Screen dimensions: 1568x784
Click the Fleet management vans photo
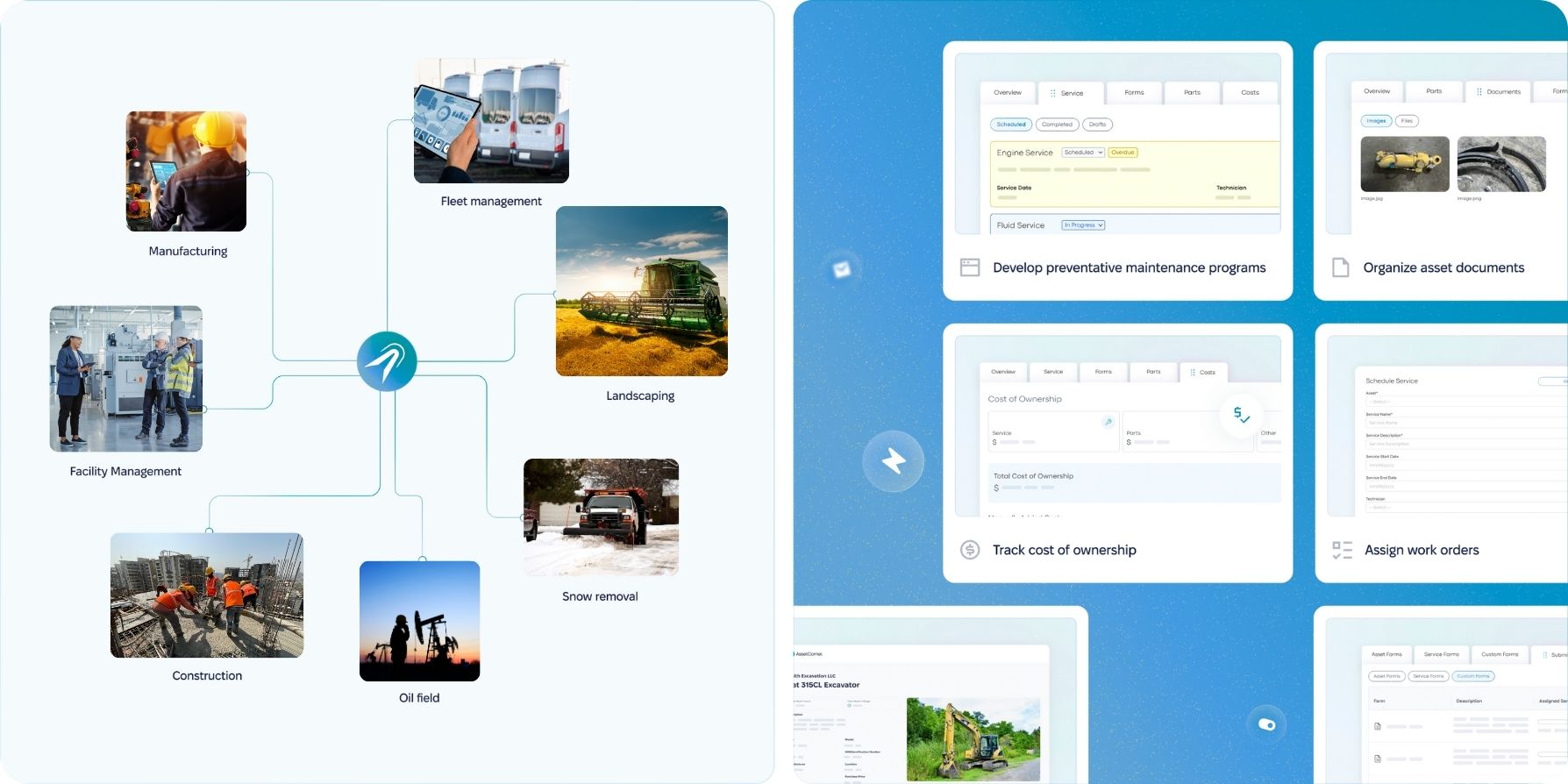click(491, 121)
